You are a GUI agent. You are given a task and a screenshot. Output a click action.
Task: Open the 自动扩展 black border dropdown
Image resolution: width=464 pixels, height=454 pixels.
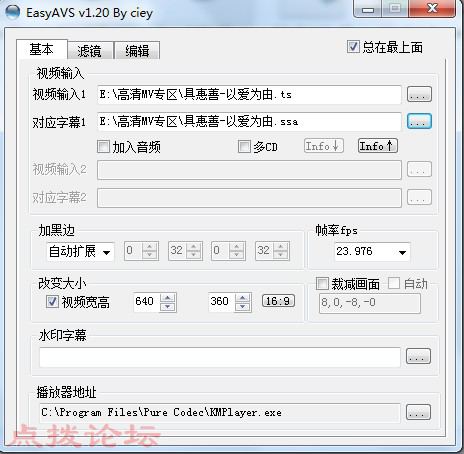(80, 252)
